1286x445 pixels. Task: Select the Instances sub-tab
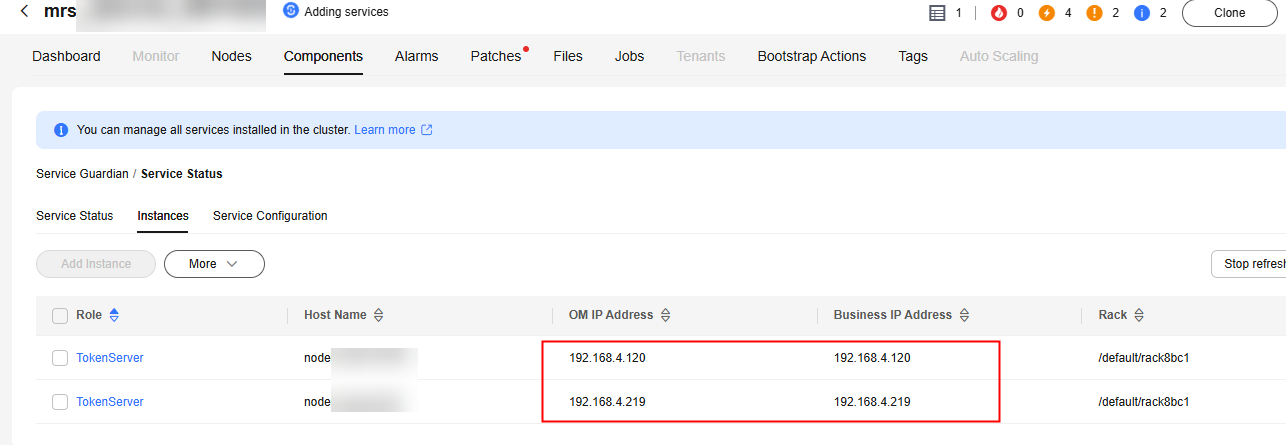click(x=163, y=216)
